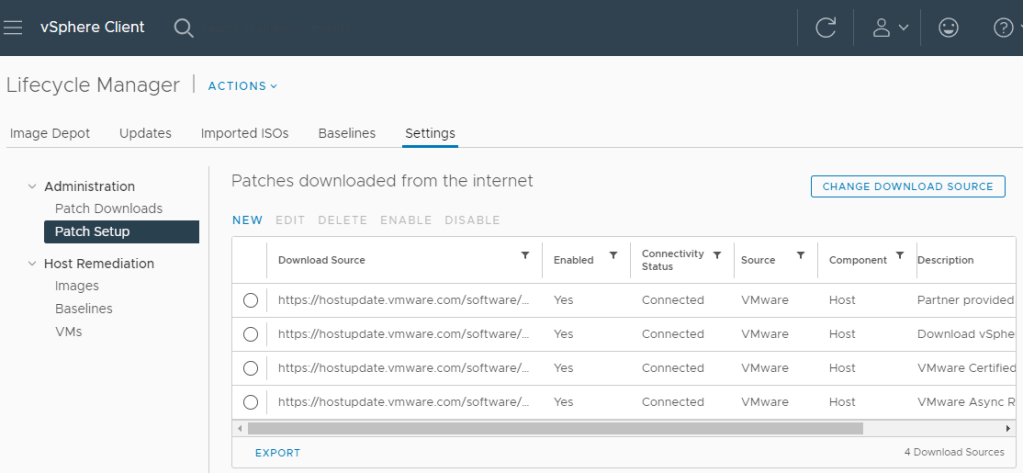Click the Enabled column filter icon
The width and height of the screenshot is (1023, 473).
coord(613,256)
